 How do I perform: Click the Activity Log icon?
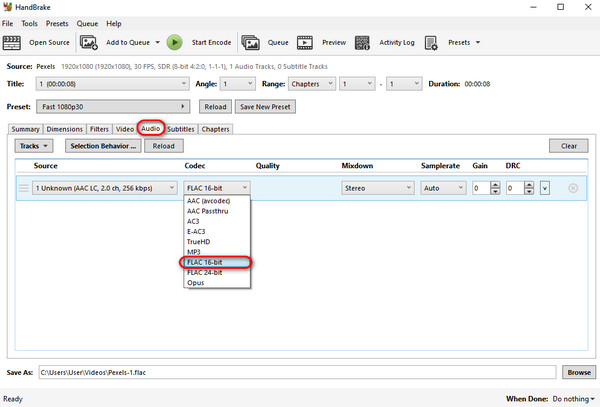362,42
